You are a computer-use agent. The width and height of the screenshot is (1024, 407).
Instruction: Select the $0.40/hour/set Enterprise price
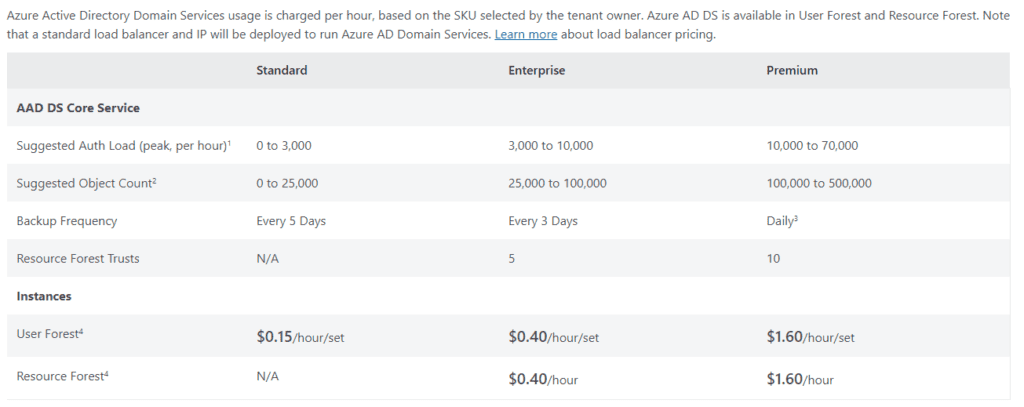(x=553, y=337)
